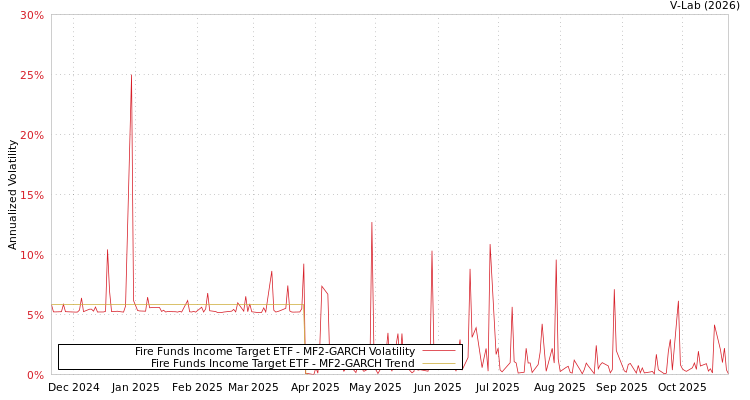Click the 0% y-axis label
Viewport: 750px width, 400px height.
tap(34, 376)
